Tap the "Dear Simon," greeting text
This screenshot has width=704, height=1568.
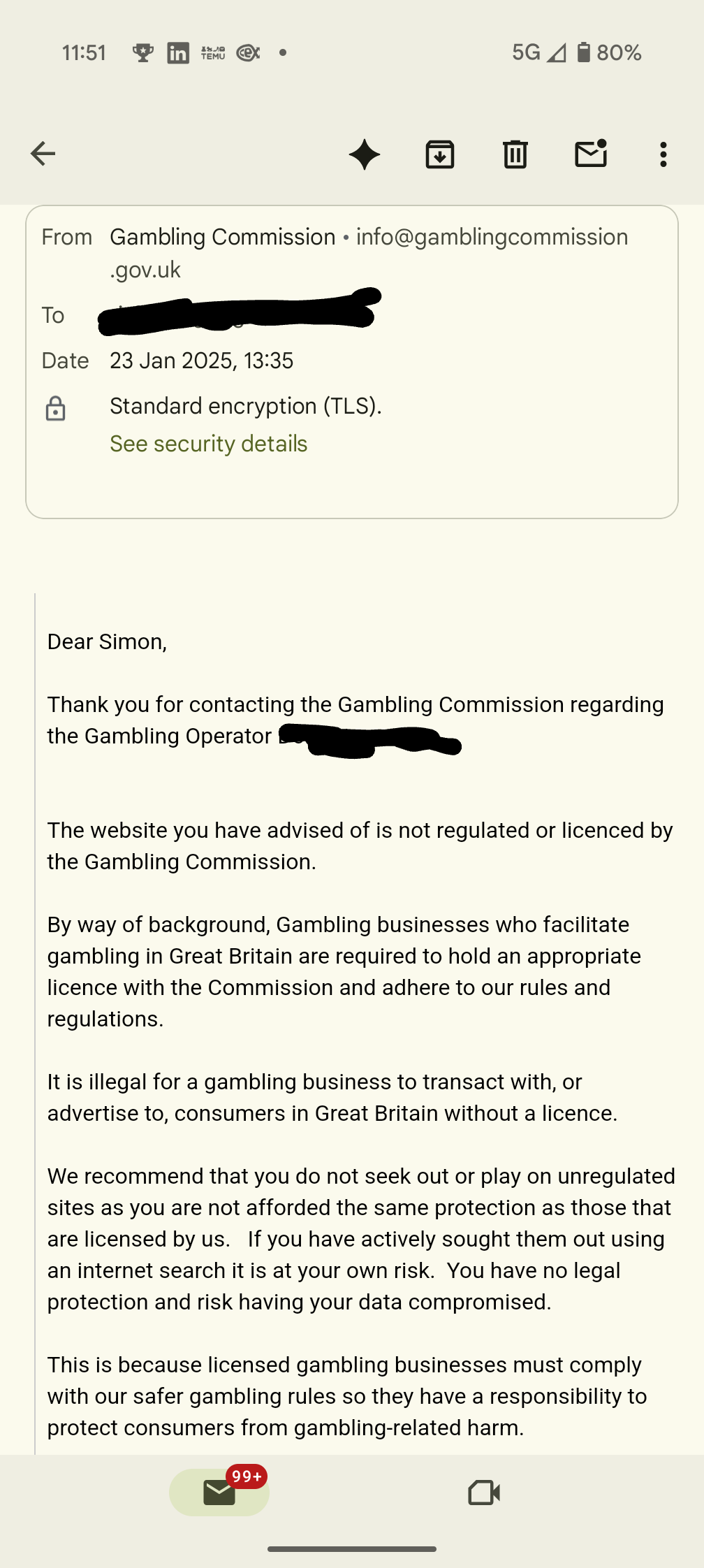[x=107, y=641]
